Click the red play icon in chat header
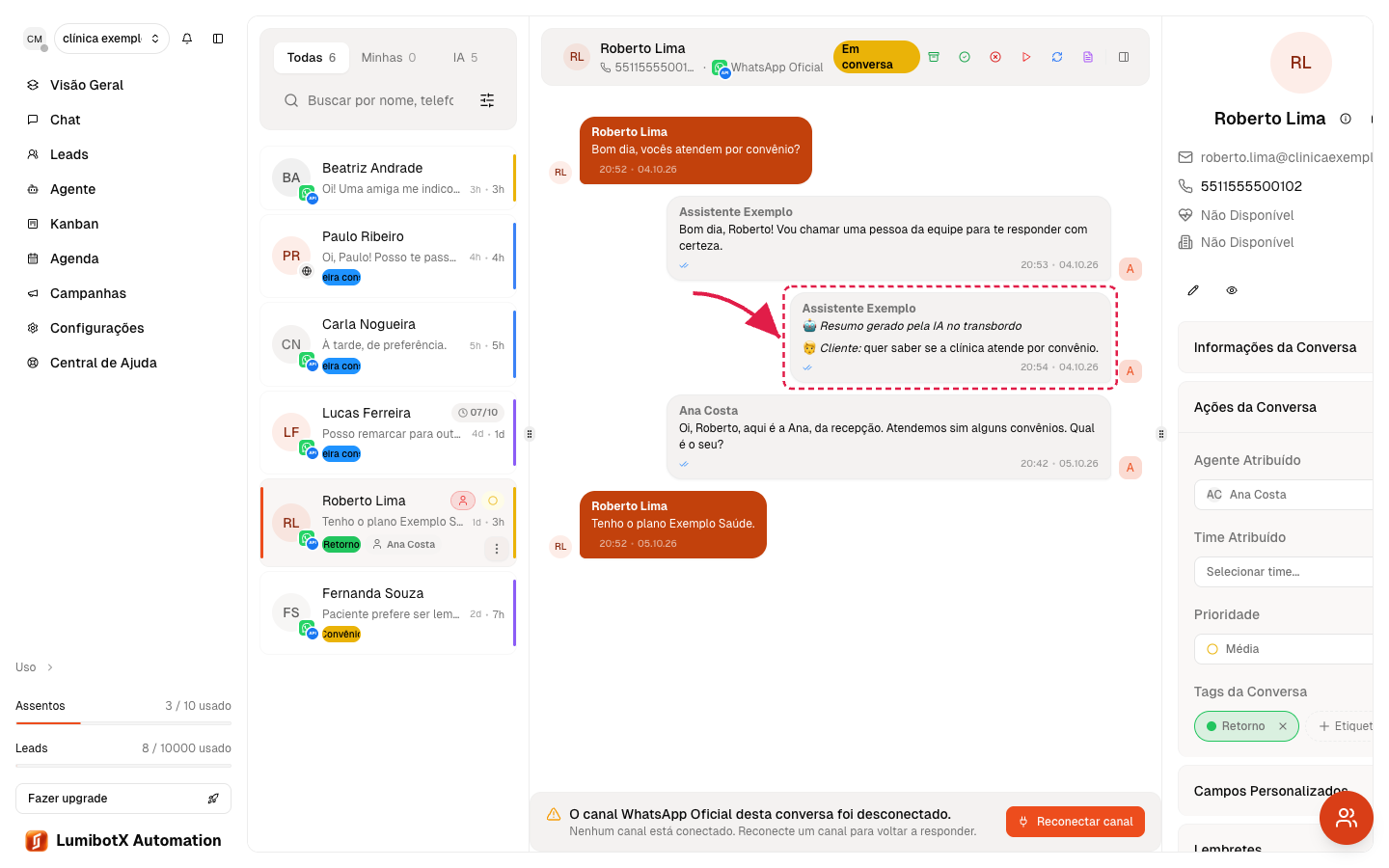1389x868 pixels. (1026, 57)
